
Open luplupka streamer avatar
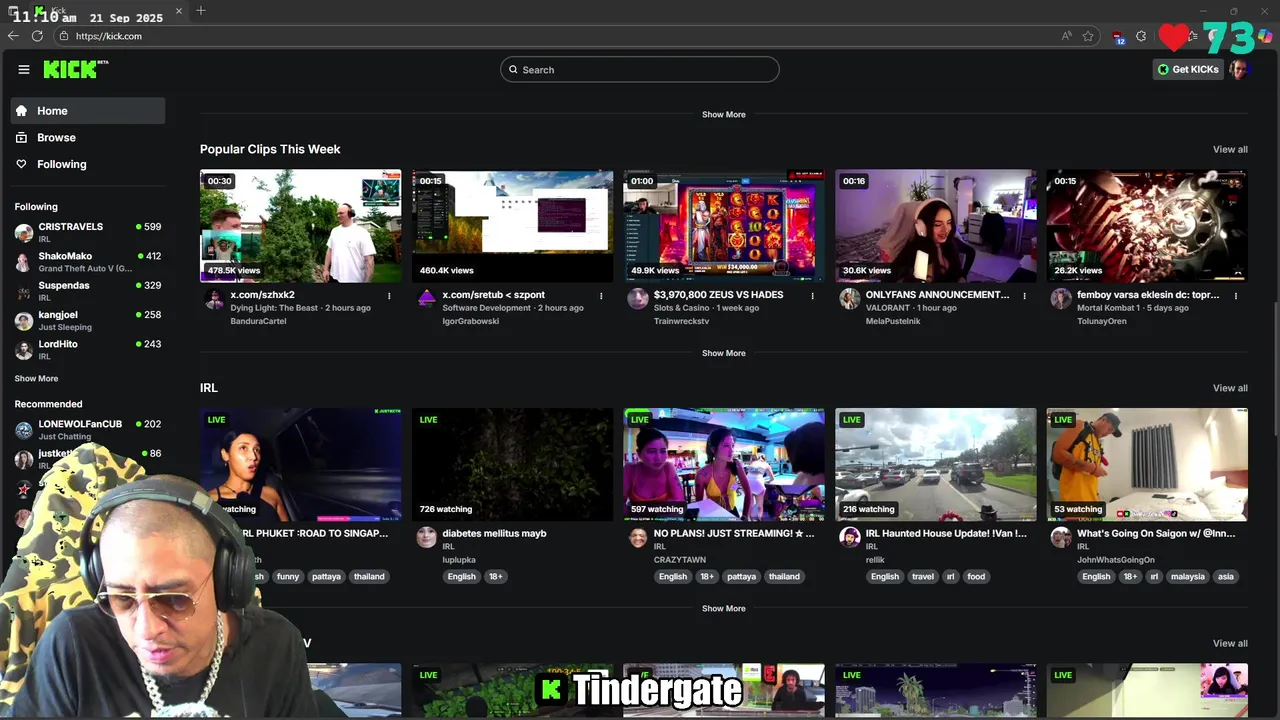(x=427, y=537)
